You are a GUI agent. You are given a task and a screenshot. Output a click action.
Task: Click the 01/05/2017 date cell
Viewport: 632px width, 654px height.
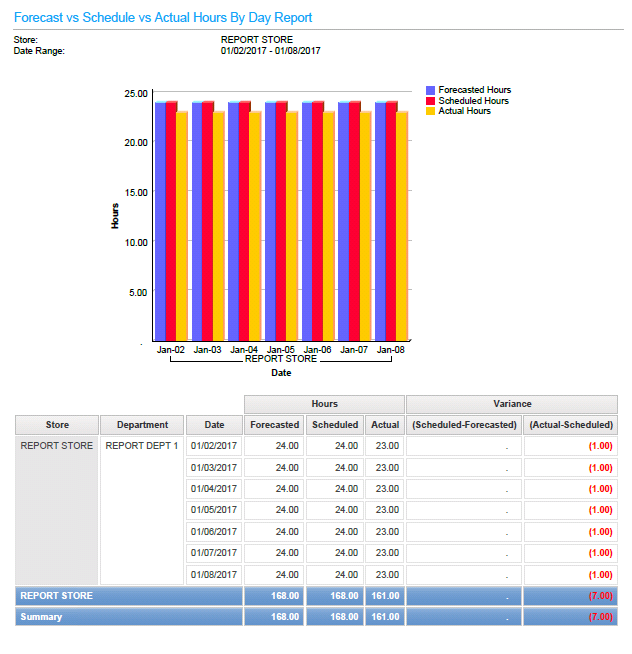click(214, 510)
